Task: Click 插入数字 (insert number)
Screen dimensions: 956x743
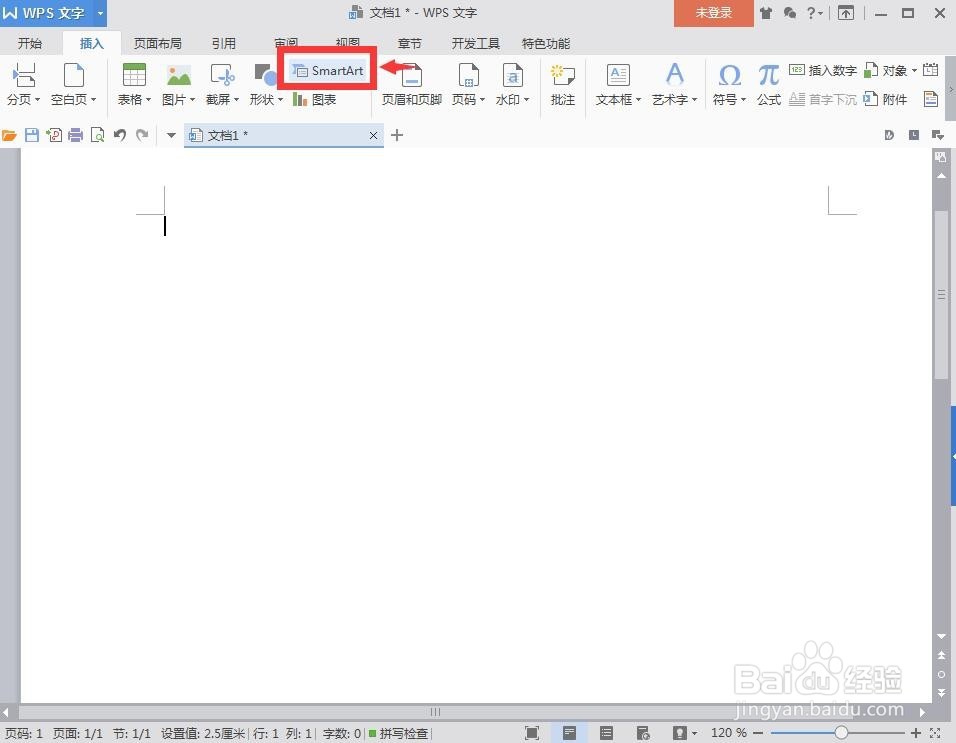Action: tap(823, 71)
